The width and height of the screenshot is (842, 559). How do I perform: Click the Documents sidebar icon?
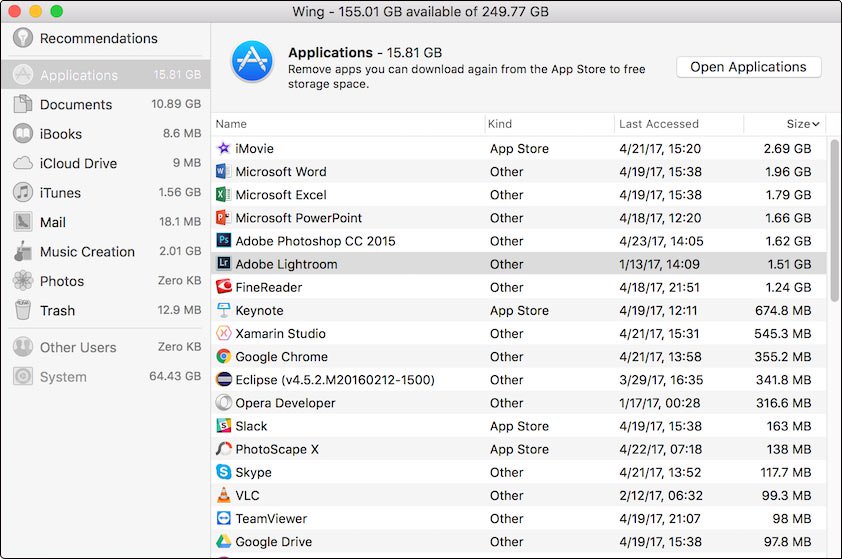pyautogui.click(x=23, y=104)
